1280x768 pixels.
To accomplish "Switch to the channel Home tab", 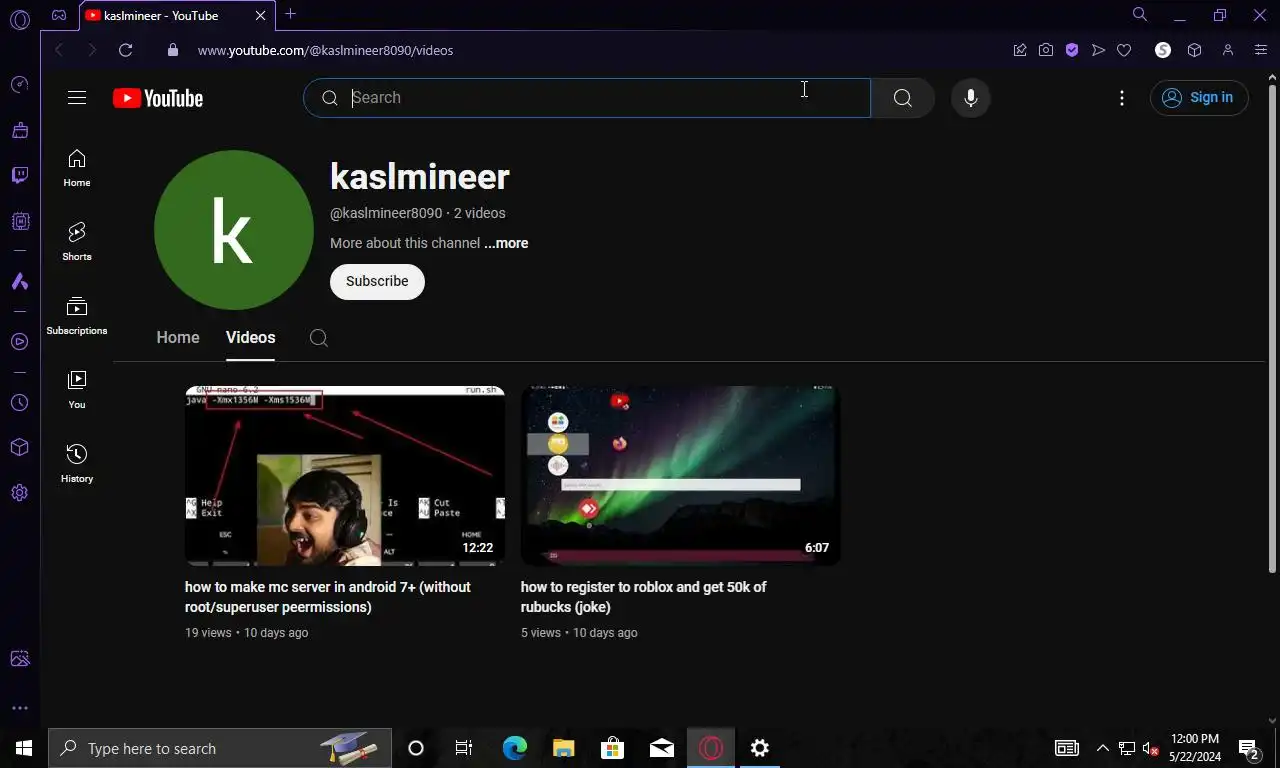I will click(x=178, y=338).
